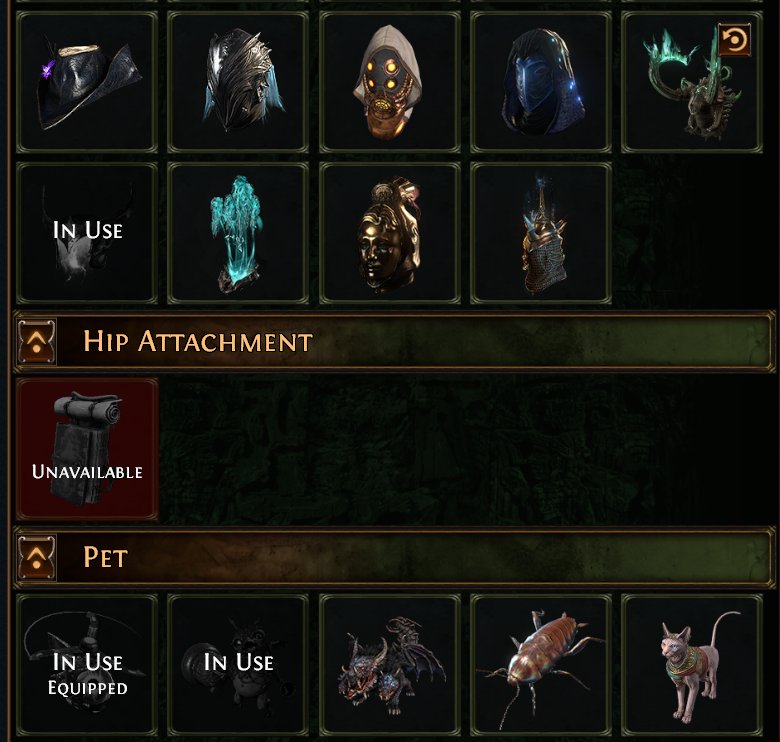Click the Hip Attachment header bar
Image resolution: width=780 pixels, height=742 pixels.
[x=394, y=342]
